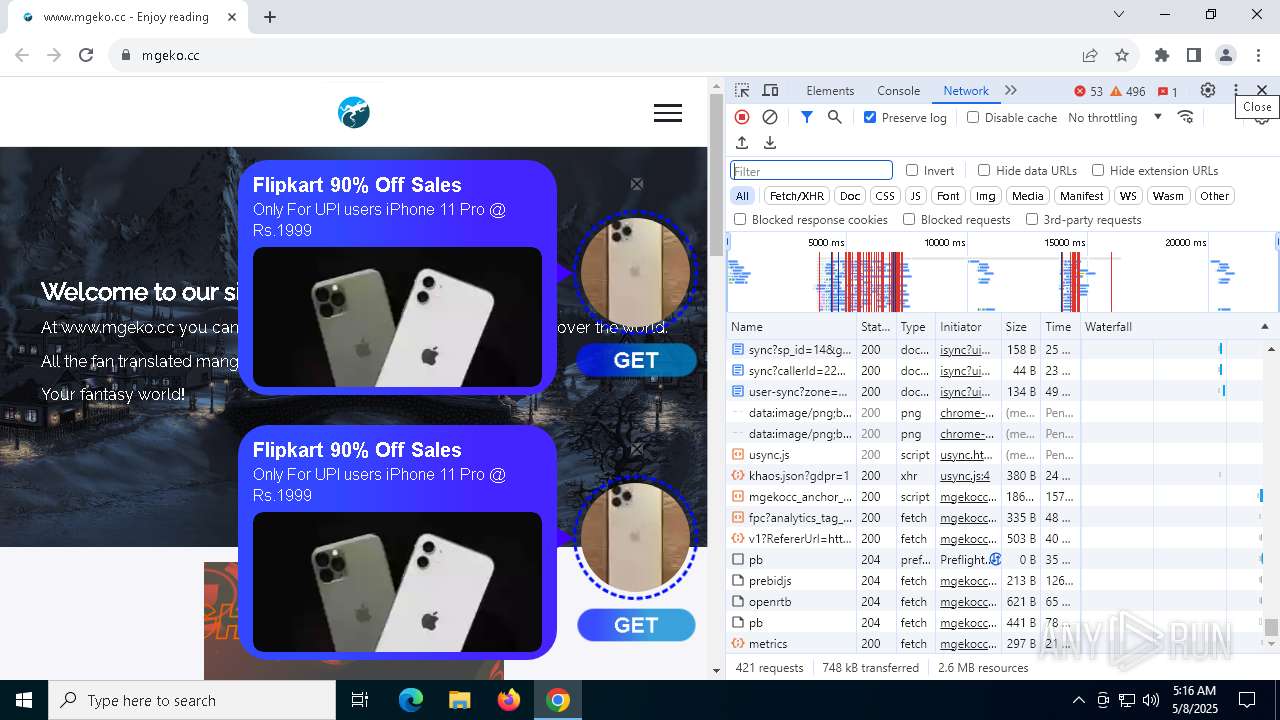1280x720 pixels.
Task: Open DevTools settings gear
Action: click(x=1208, y=90)
